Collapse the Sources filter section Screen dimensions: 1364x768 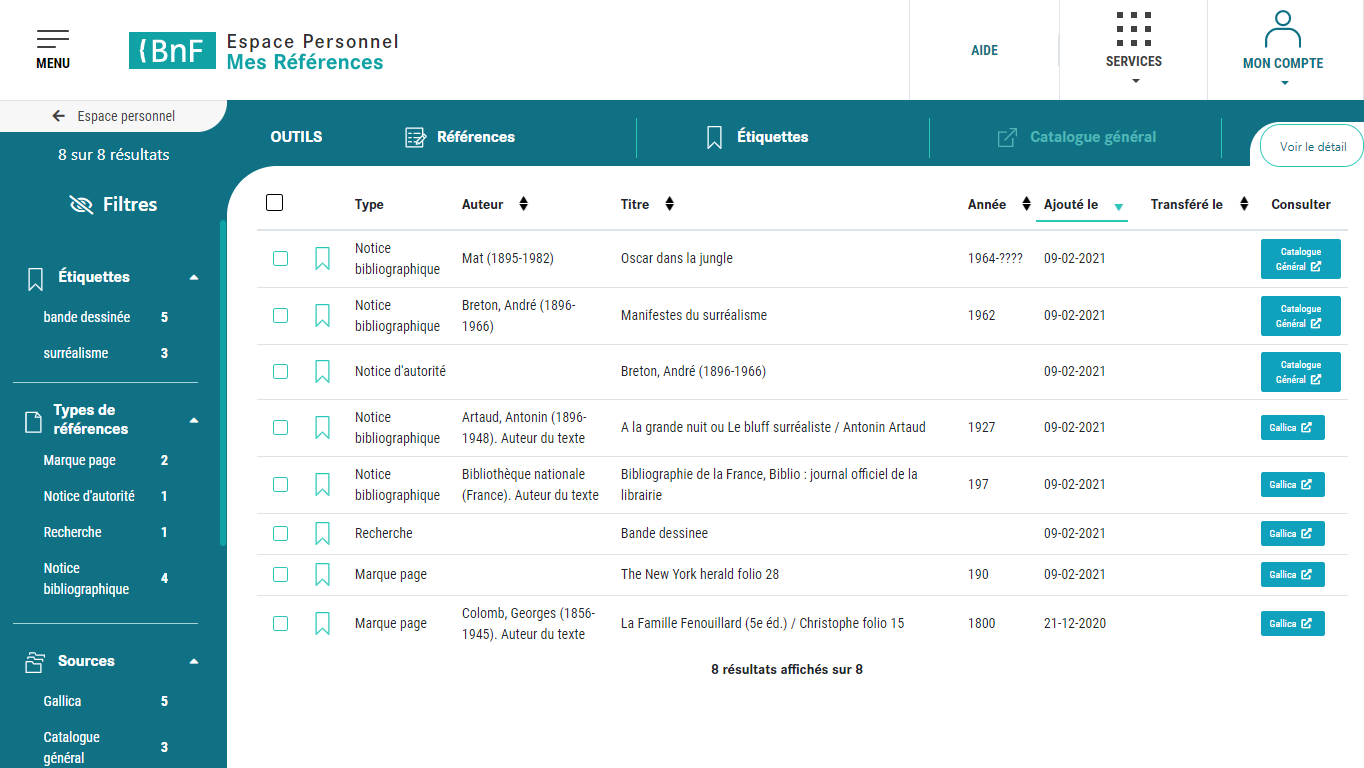(194, 661)
